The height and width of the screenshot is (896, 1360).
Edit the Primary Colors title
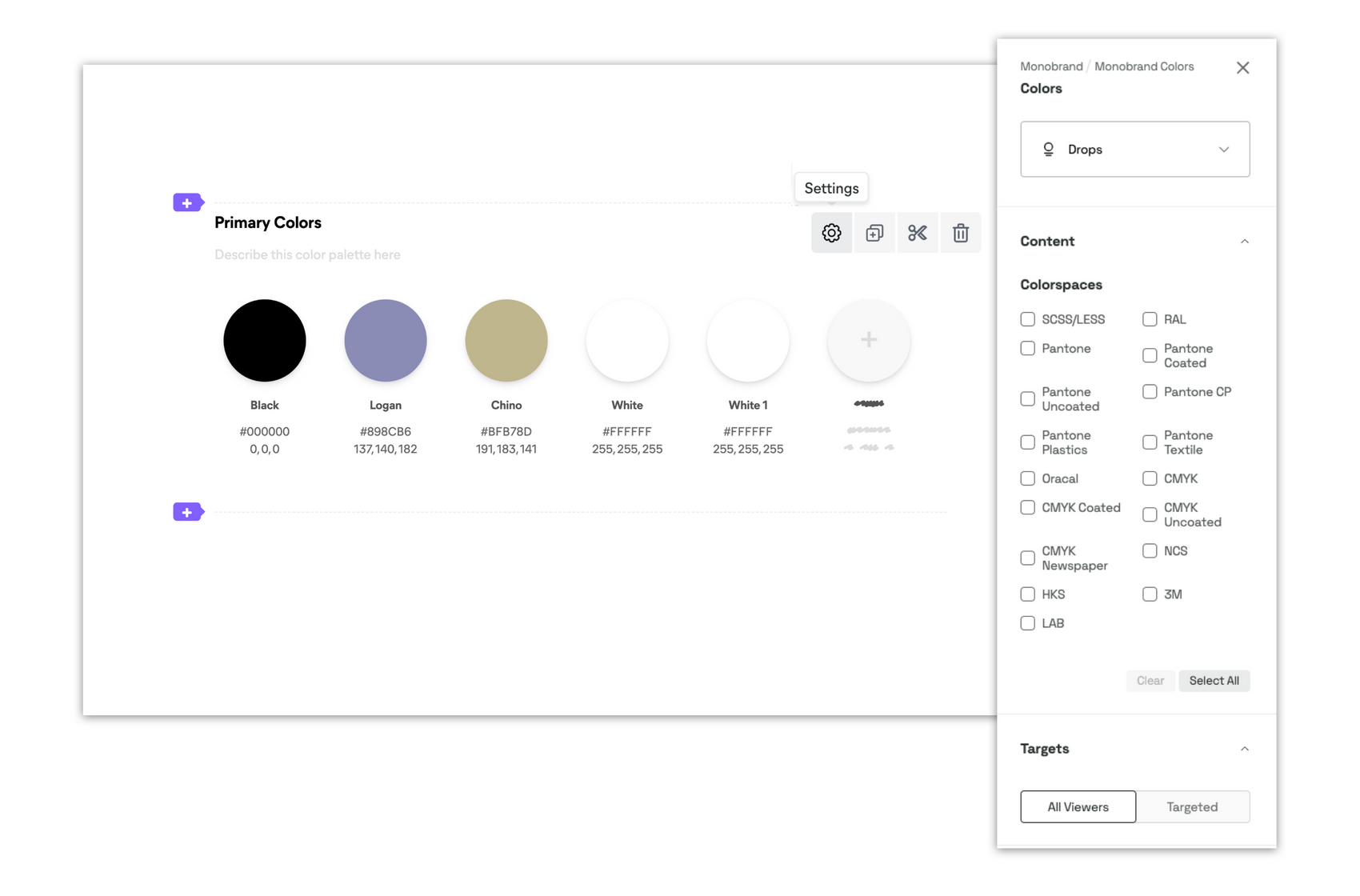click(268, 222)
